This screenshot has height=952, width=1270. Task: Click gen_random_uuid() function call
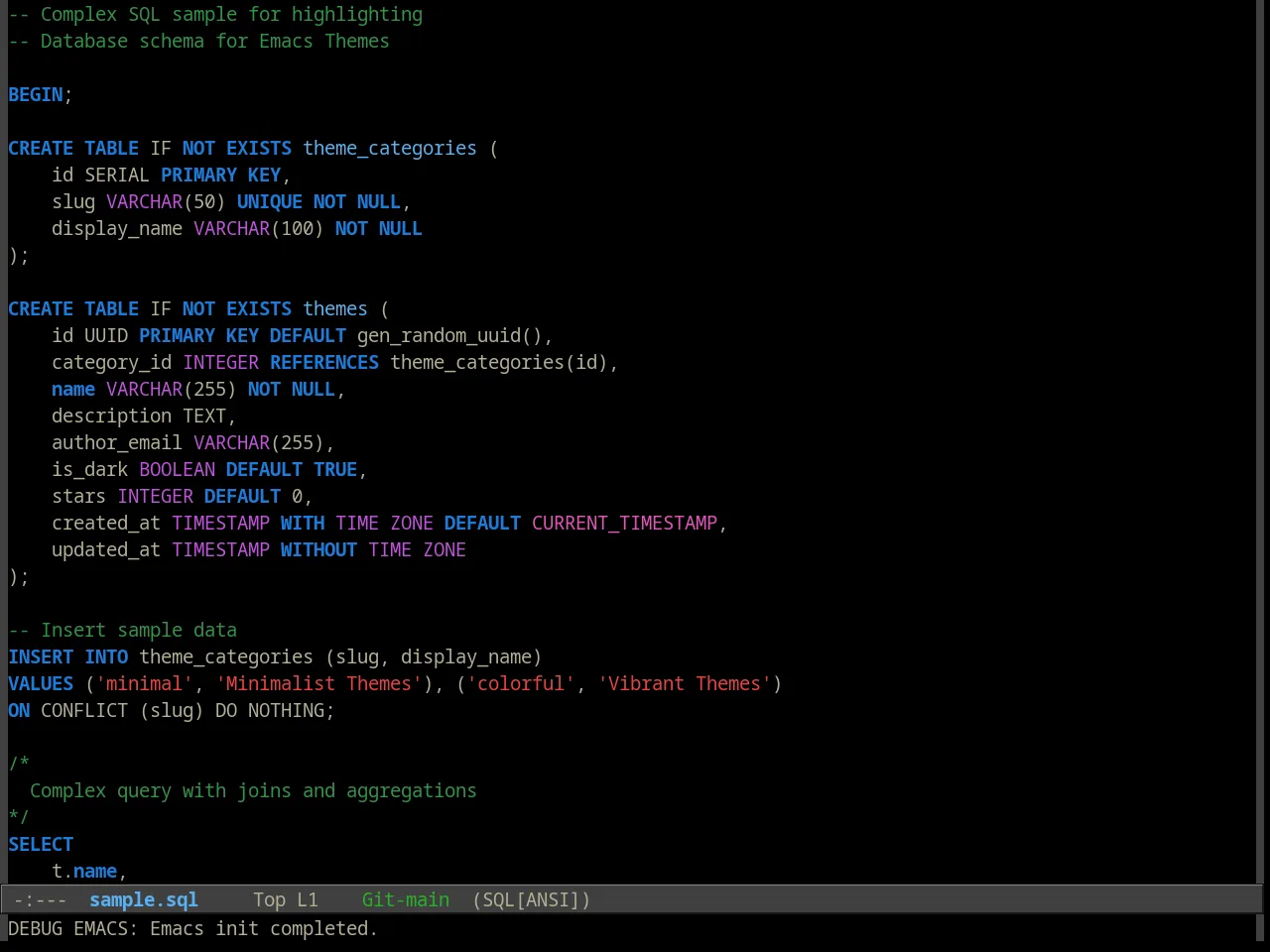449,335
